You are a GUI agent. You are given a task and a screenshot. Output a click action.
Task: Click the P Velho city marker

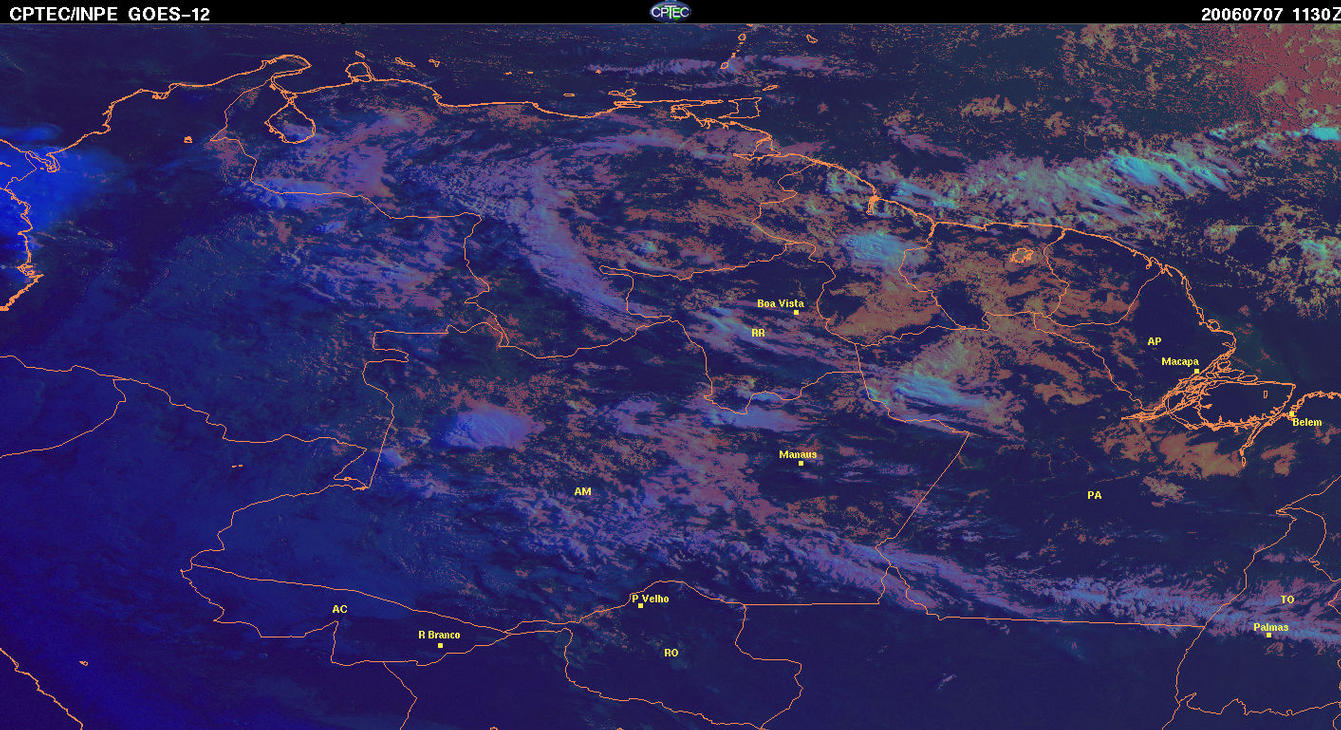point(640,606)
